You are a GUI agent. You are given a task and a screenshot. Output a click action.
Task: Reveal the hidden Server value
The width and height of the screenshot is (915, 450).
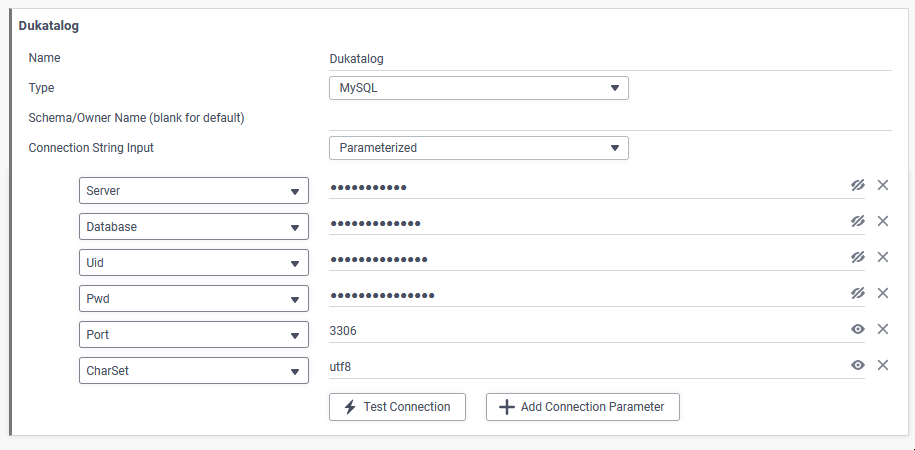857,186
